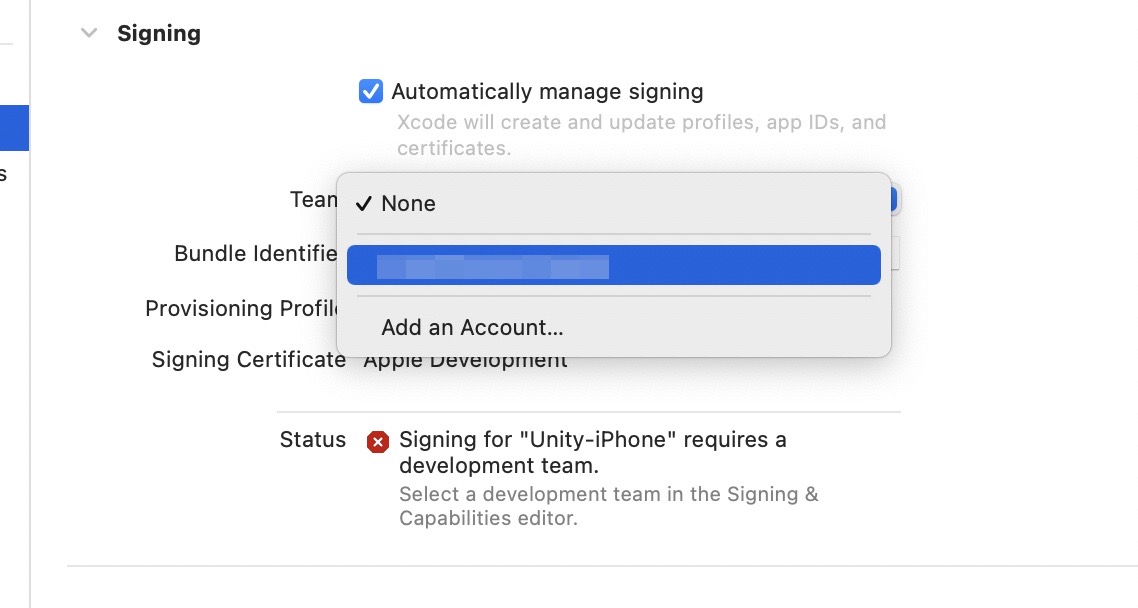Select the highlighted blue sidebar item
Image resolution: width=1138 pixels, height=608 pixels.
click(14, 128)
